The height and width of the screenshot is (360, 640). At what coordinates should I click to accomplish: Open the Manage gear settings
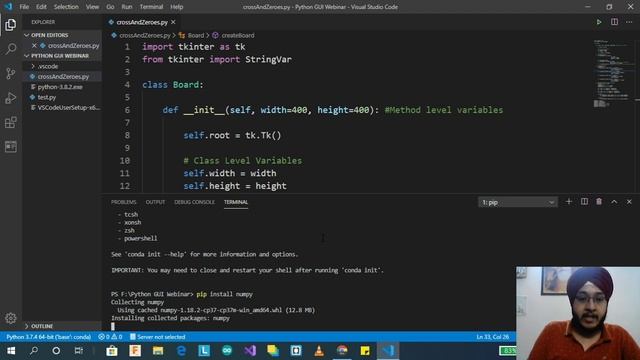11,318
